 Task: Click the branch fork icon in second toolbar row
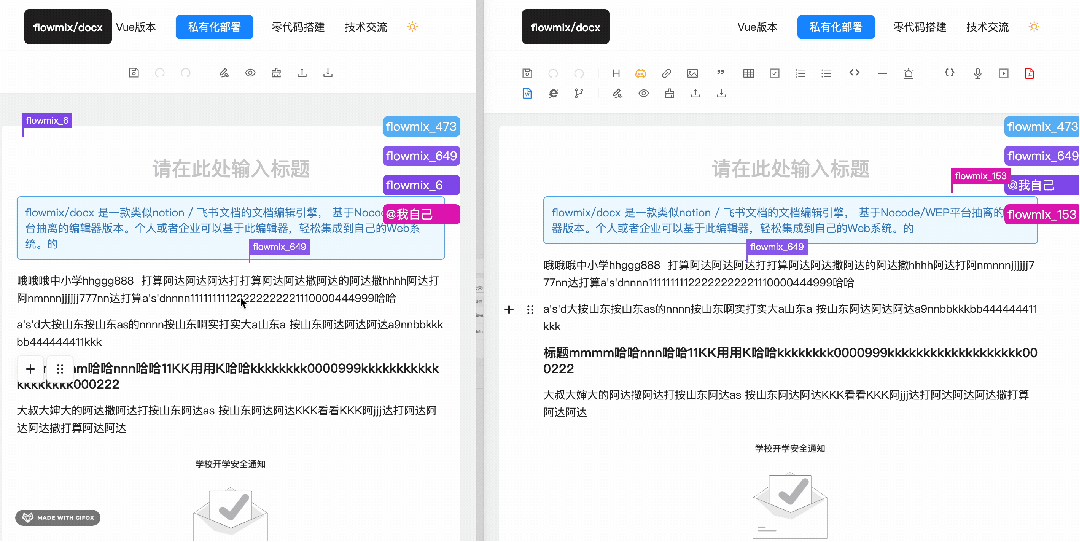click(579, 94)
